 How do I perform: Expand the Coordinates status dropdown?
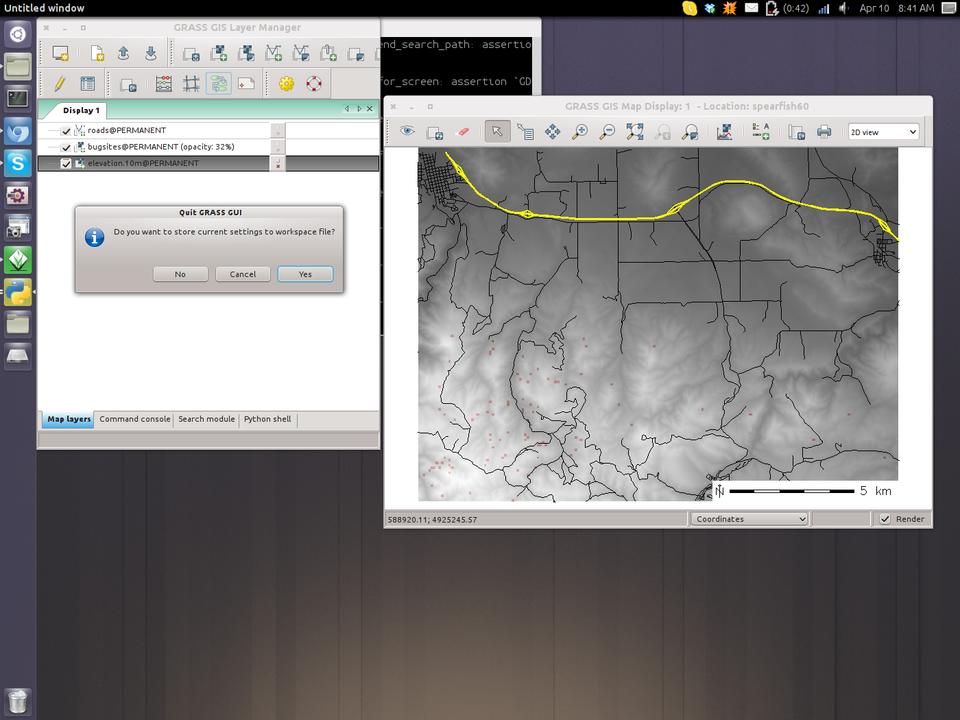pyautogui.click(x=749, y=519)
